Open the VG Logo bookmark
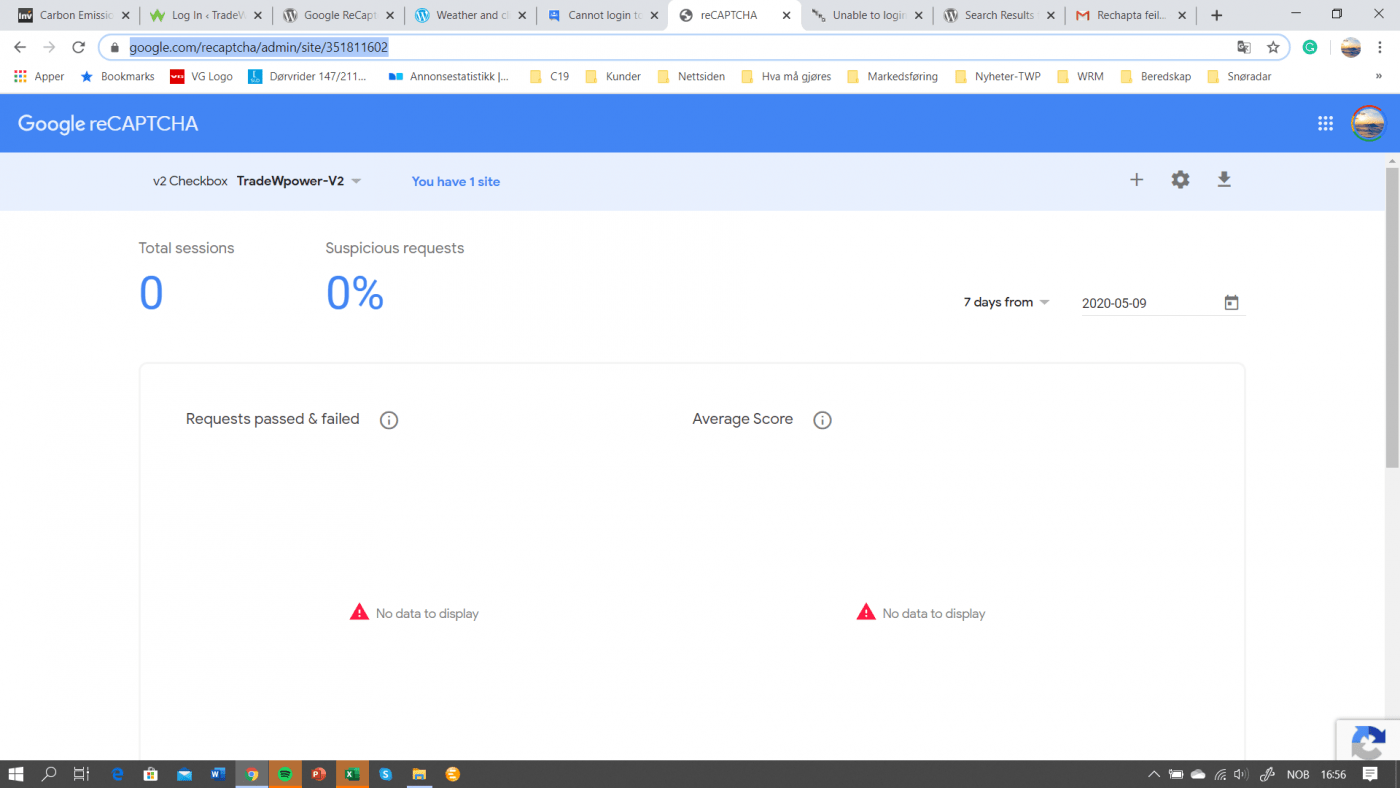This screenshot has height=788, width=1400. click(x=201, y=76)
